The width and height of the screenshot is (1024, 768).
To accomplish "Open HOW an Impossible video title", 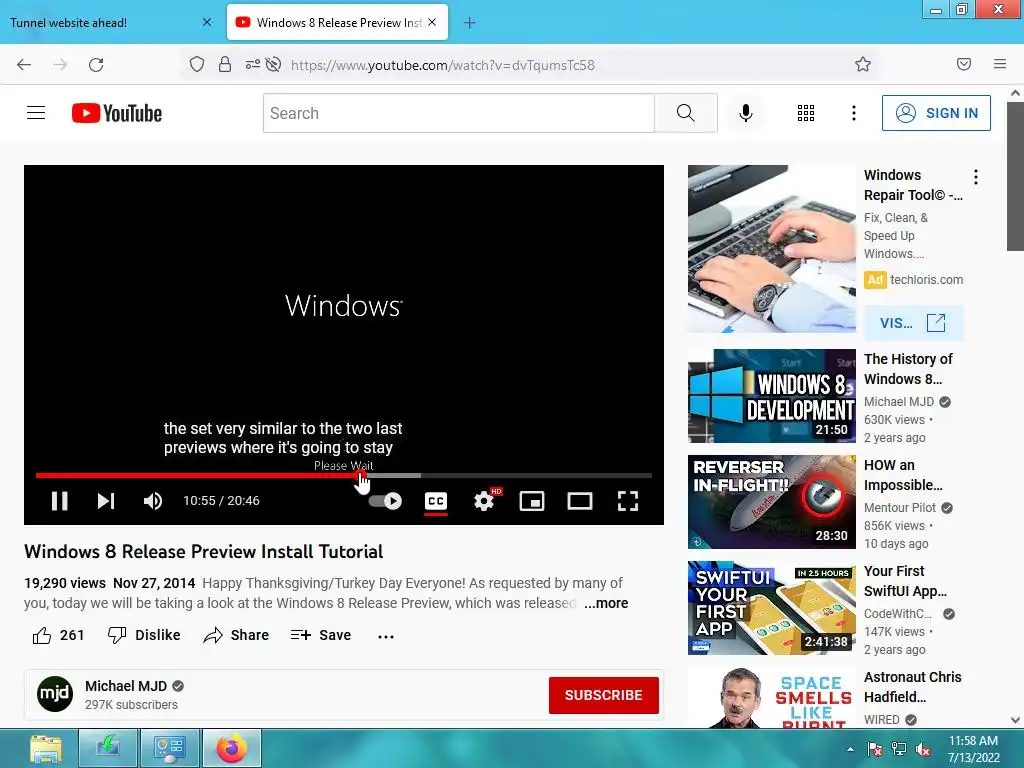I will (x=903, y=475).
